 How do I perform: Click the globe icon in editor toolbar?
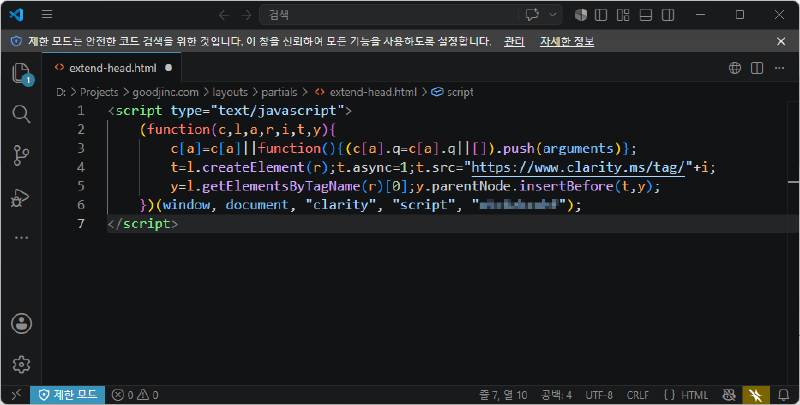[735, 68]
